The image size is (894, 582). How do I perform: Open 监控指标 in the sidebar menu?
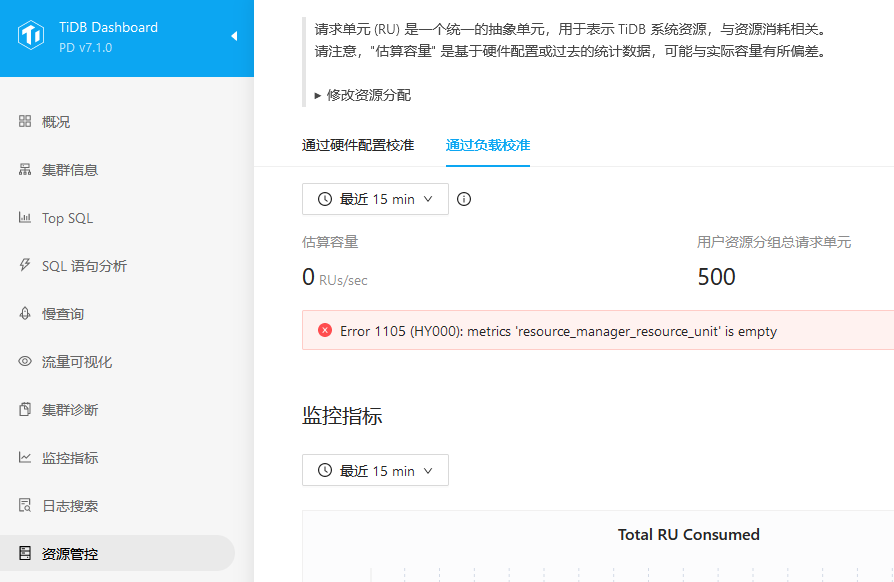pos(70,458)
